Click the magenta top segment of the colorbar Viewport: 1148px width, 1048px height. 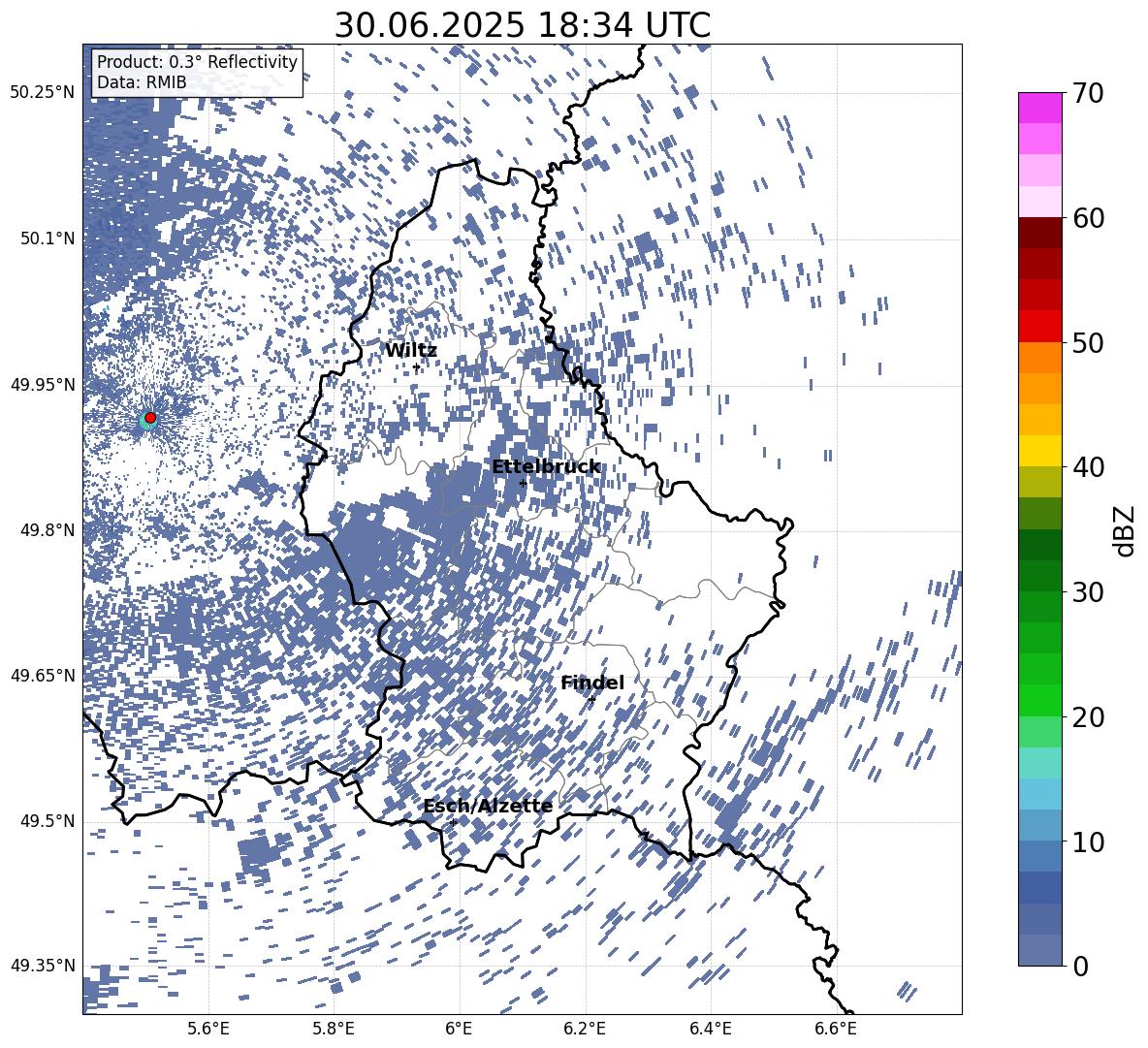1039,109
